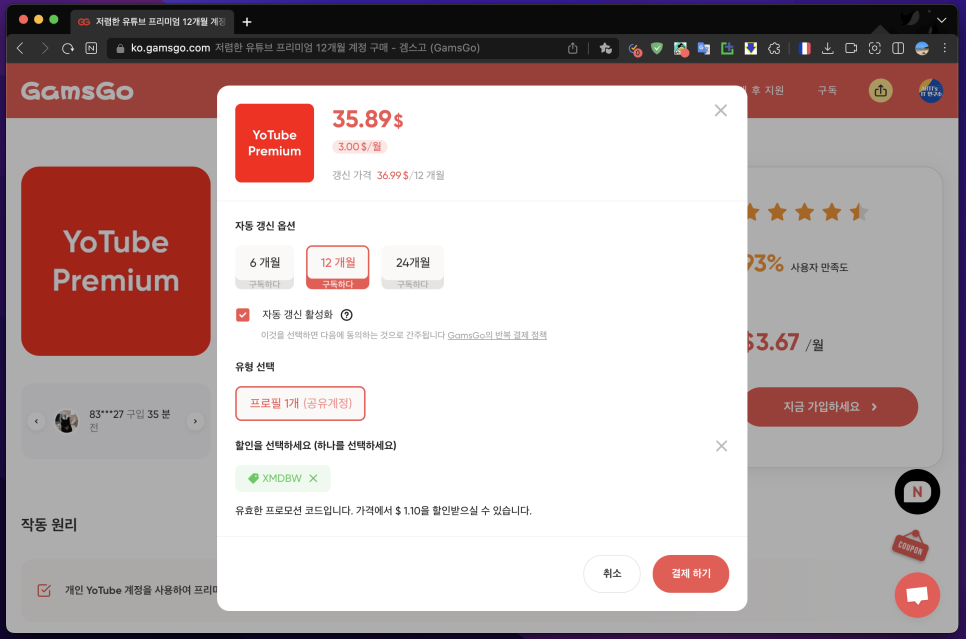Image resolution: width=966 pixels, height=639 pixels.
Task: Click the 3.00$/월 price badge
Action: tap(360, 147)
